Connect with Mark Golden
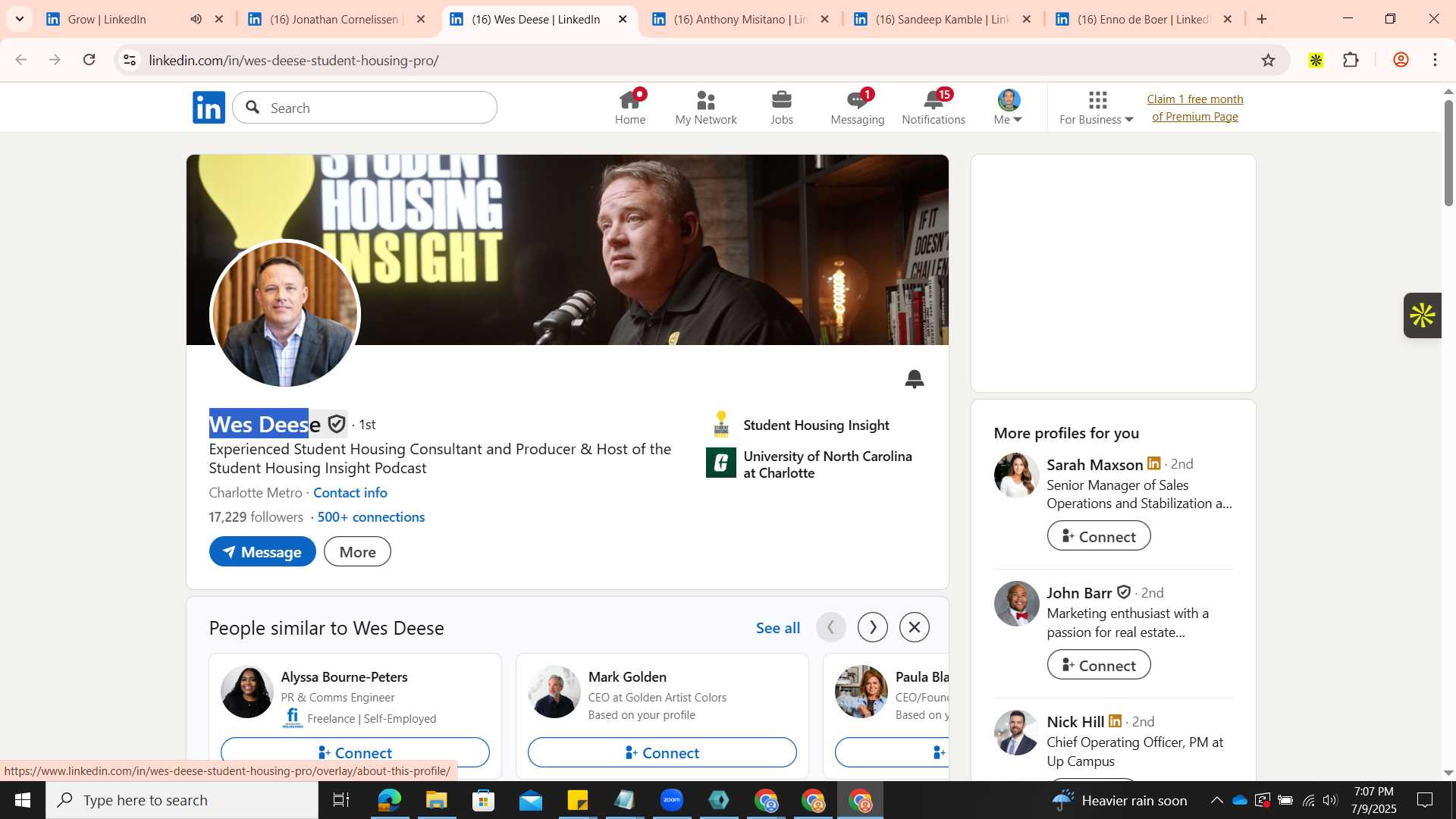Viewport: 1456px width, 819px height. coord(662,752)
